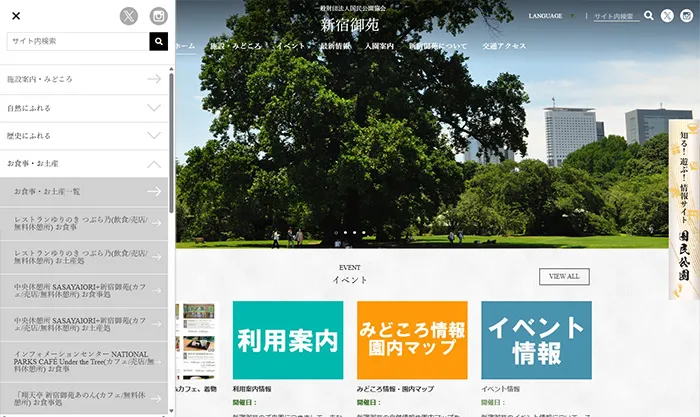Open the 利用案内 teal event card
Viewport: 700px width, 417px height.
pyautogui.click(x=288, y=340)
